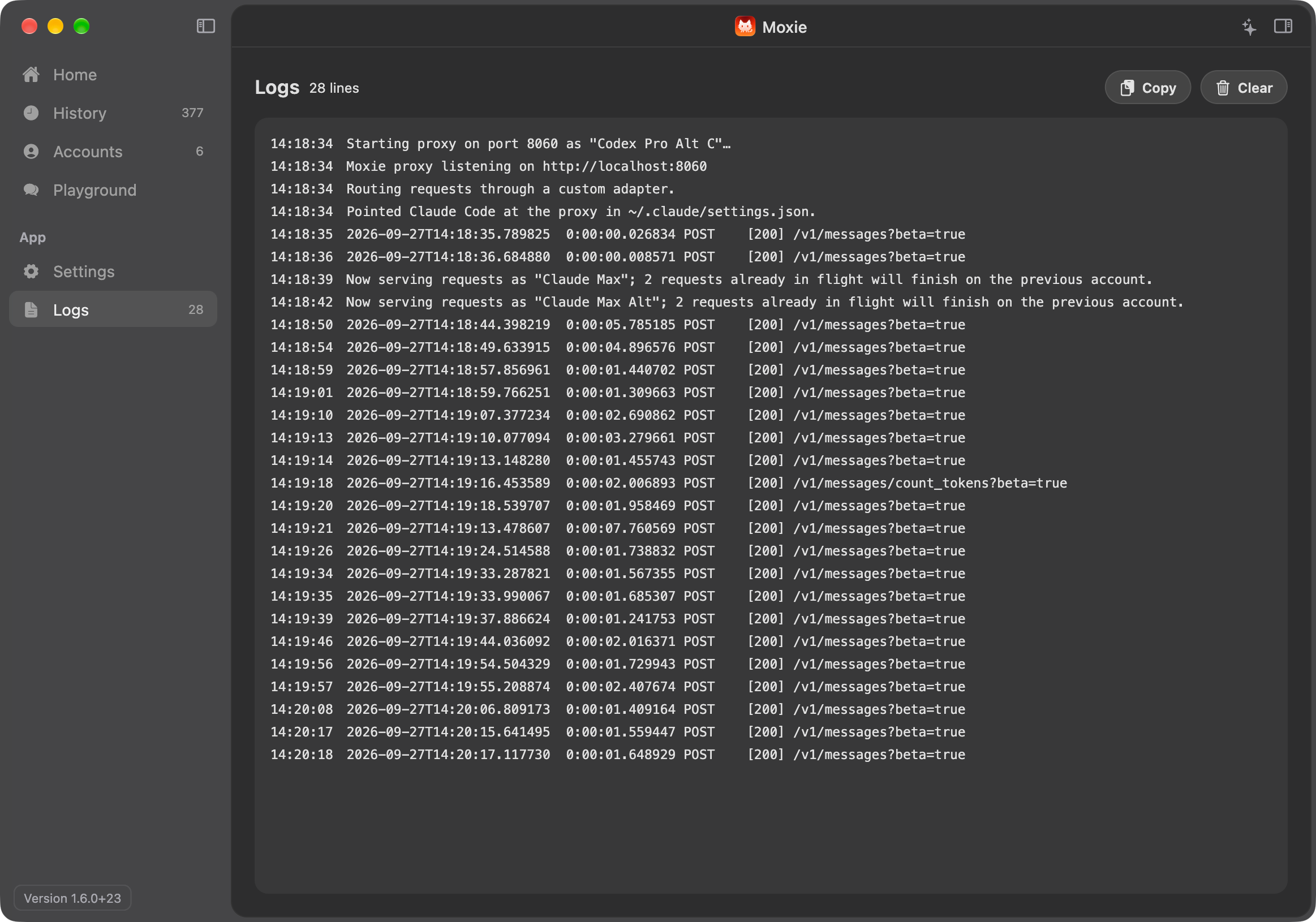Click the log line at 14:19:57
The image size is (1316, 922).
click(617, 687)
